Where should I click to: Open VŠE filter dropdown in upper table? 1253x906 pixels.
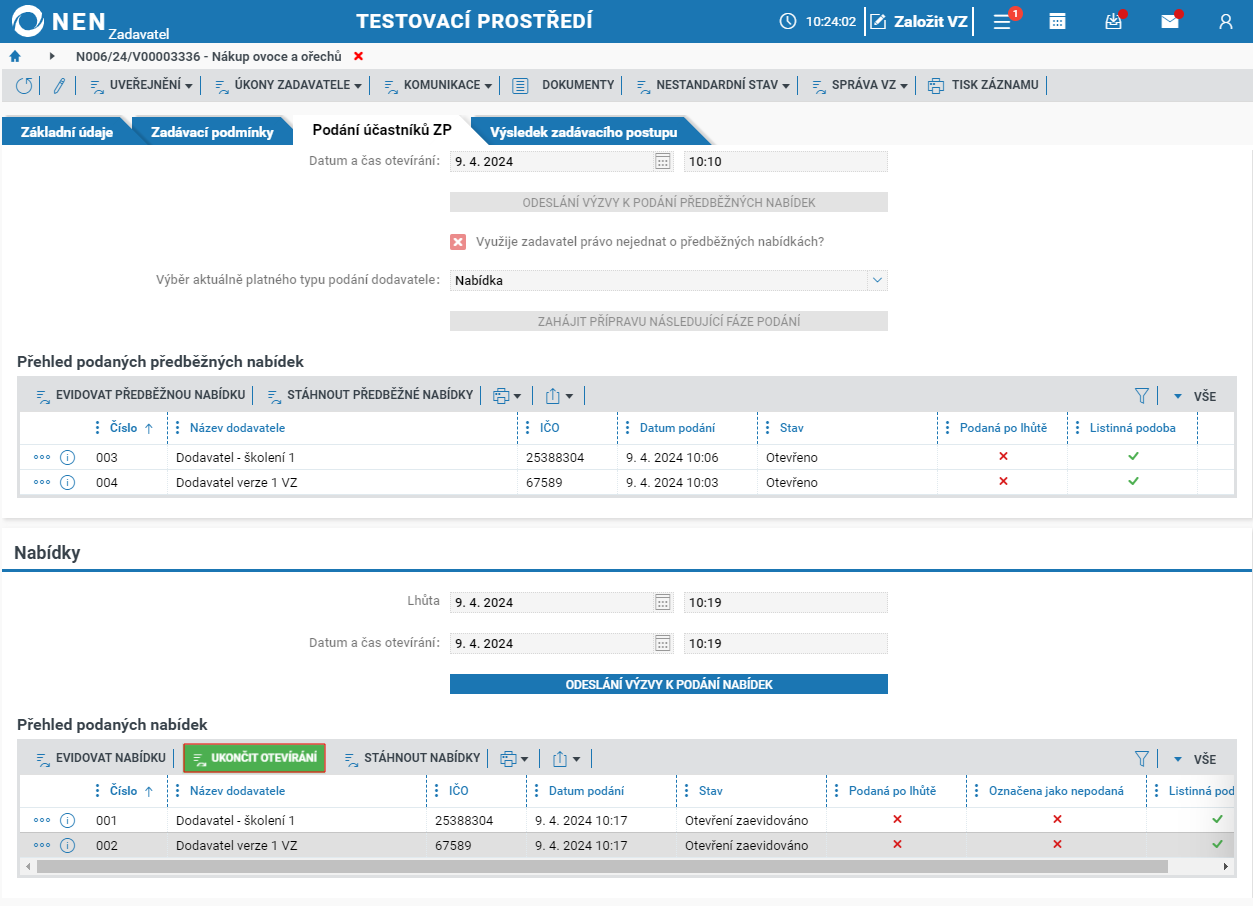[1195, 396]
